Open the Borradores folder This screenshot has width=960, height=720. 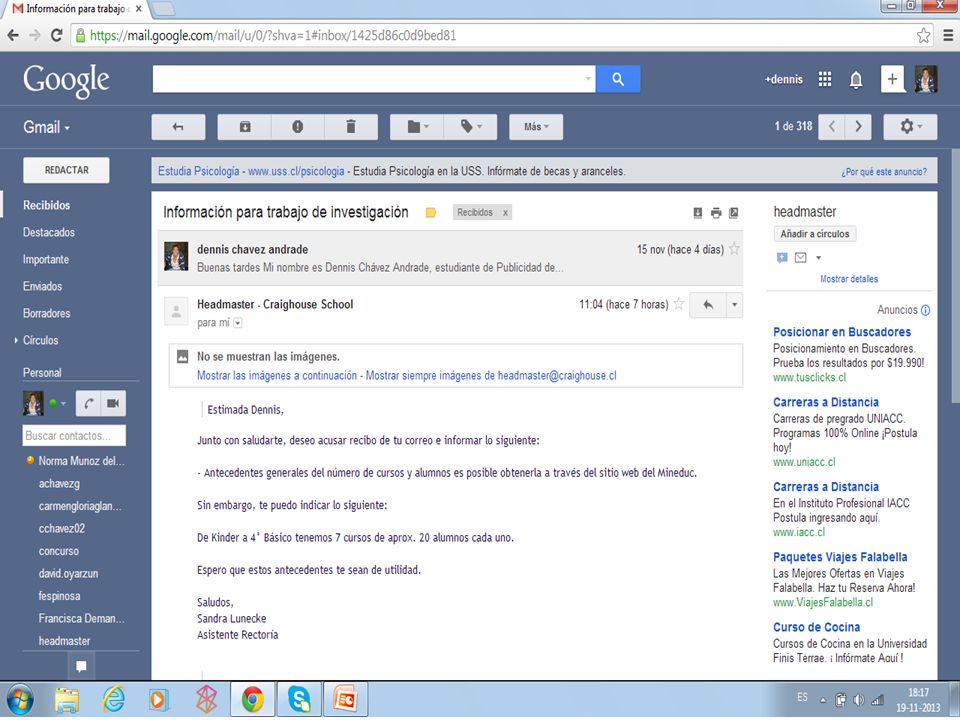pos(47,313)
